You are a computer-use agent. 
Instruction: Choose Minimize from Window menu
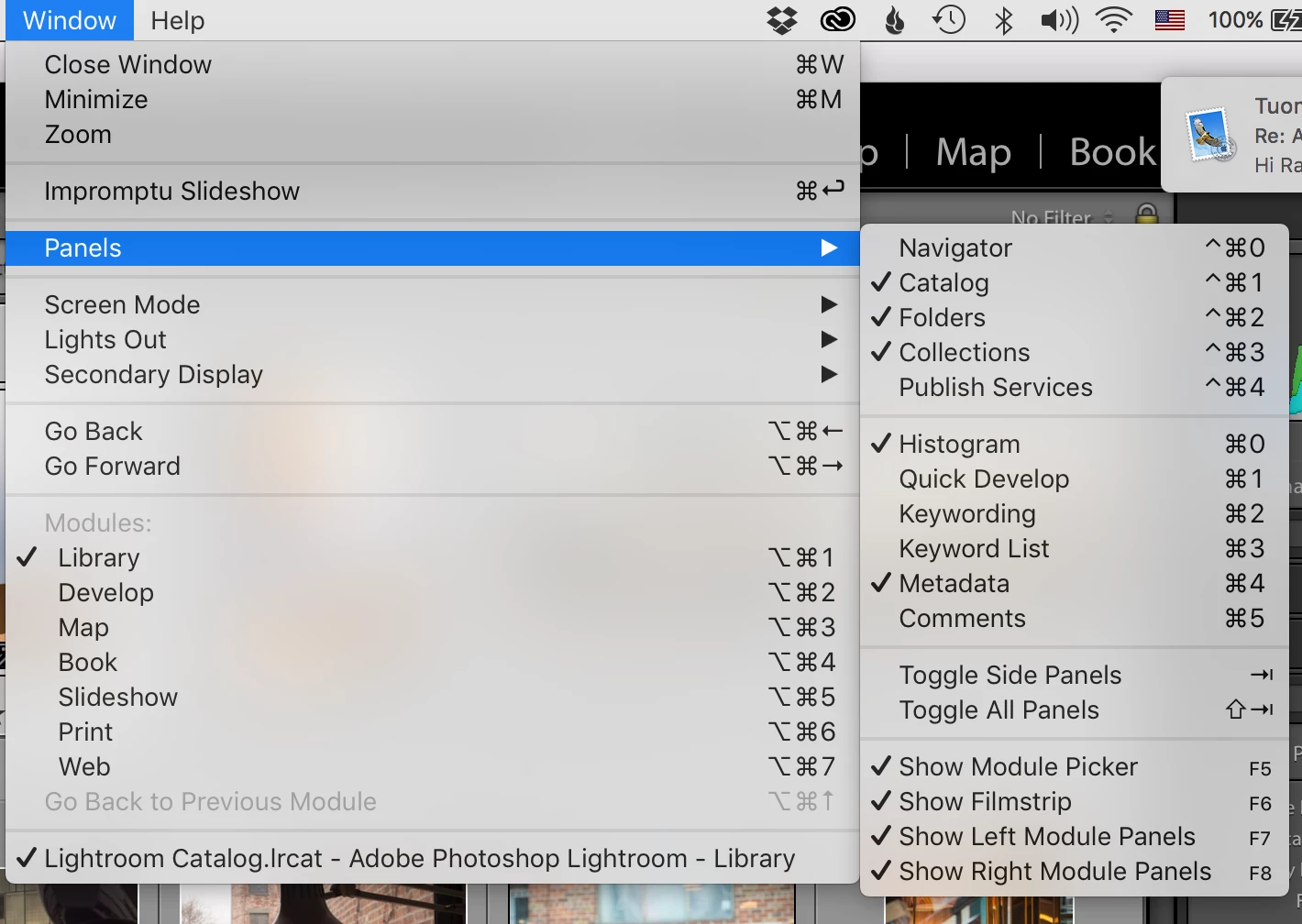coord(433,99)
